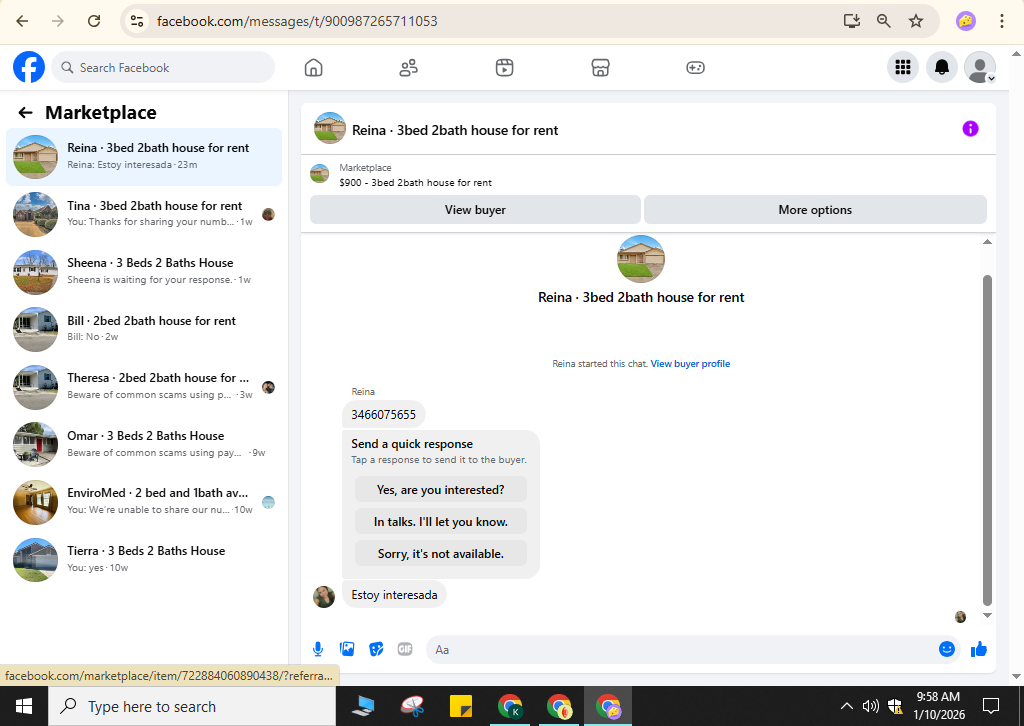Open View buyer profile link

[690, 364]
